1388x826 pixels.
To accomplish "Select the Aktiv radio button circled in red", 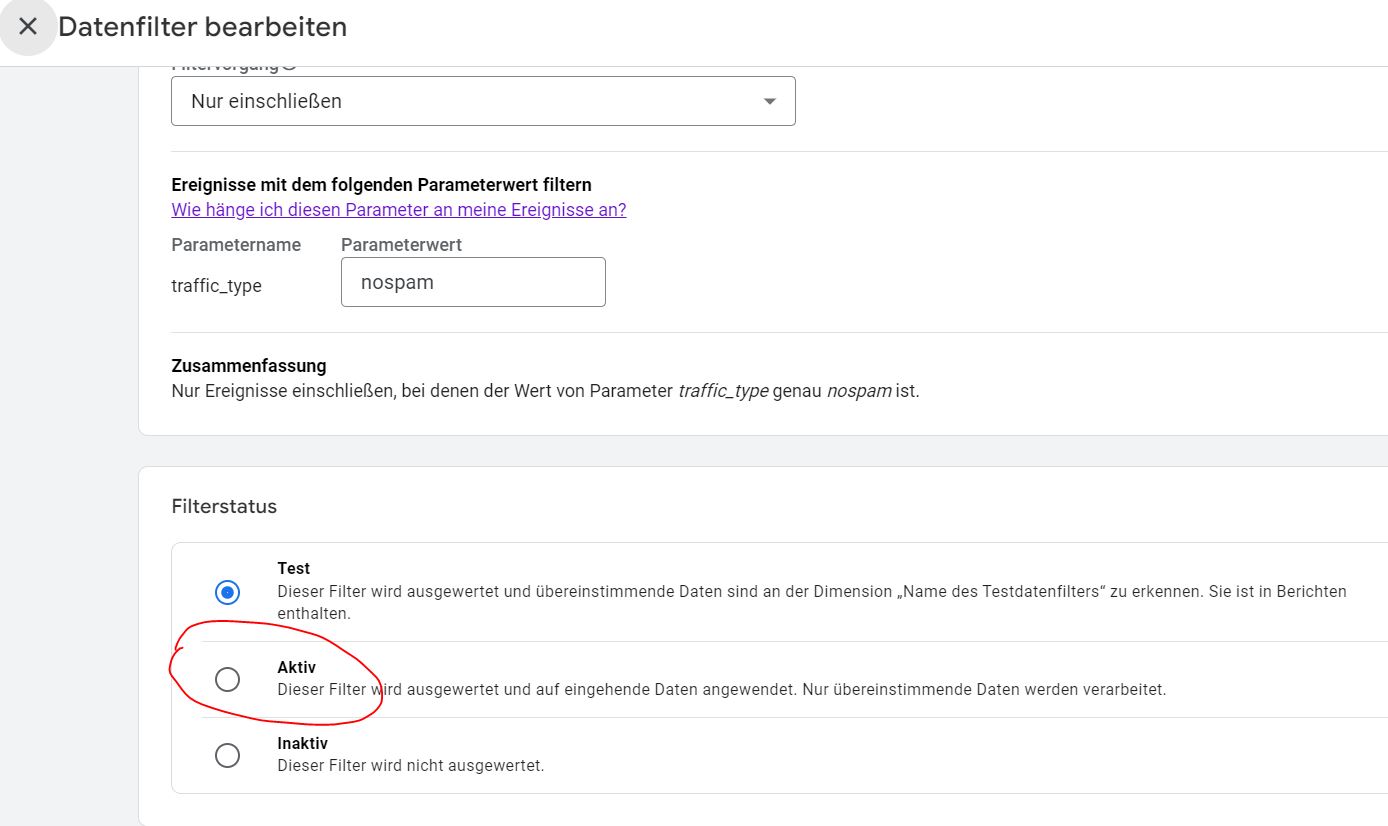I will point(227,679).
